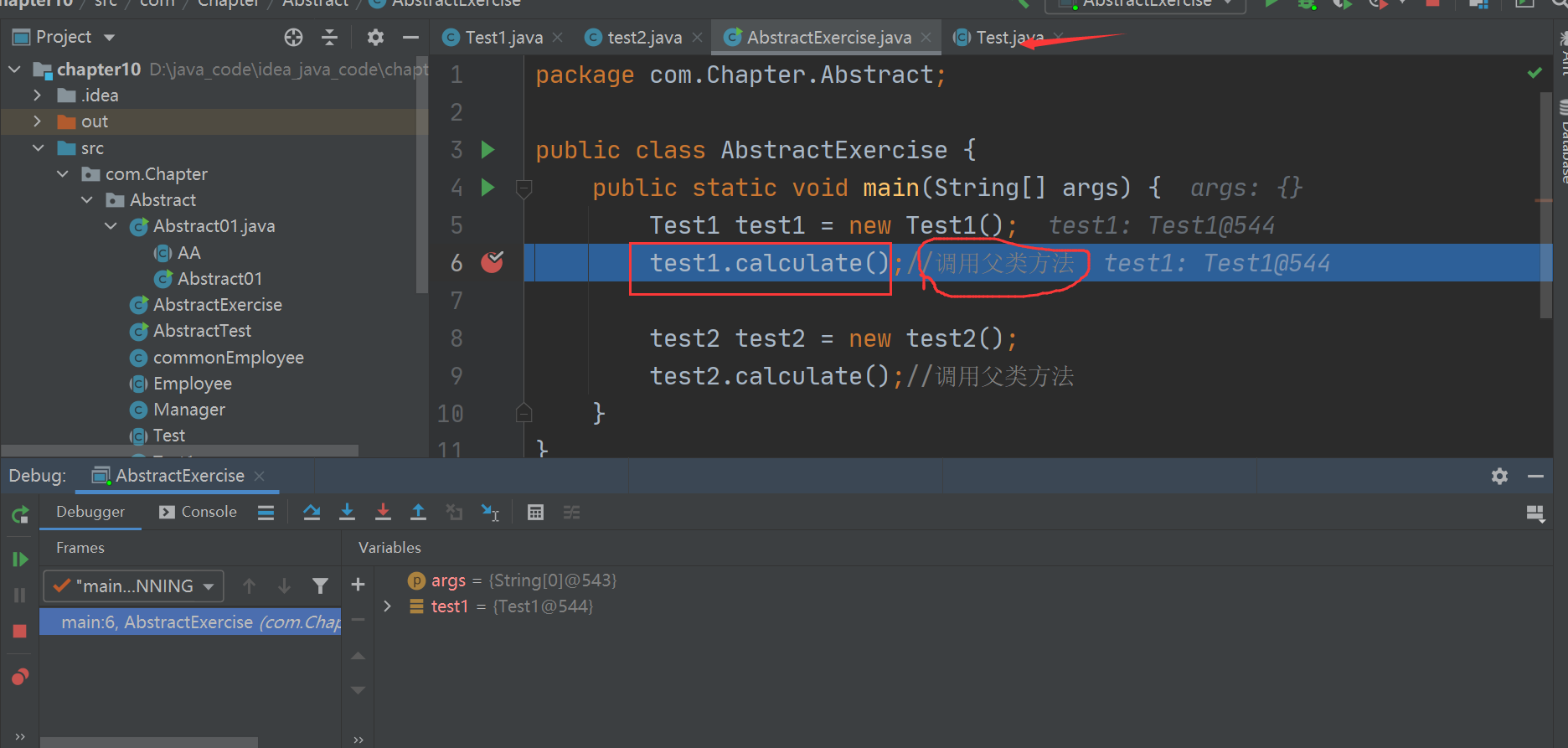Collapse the Abstract package

[87, 200]
